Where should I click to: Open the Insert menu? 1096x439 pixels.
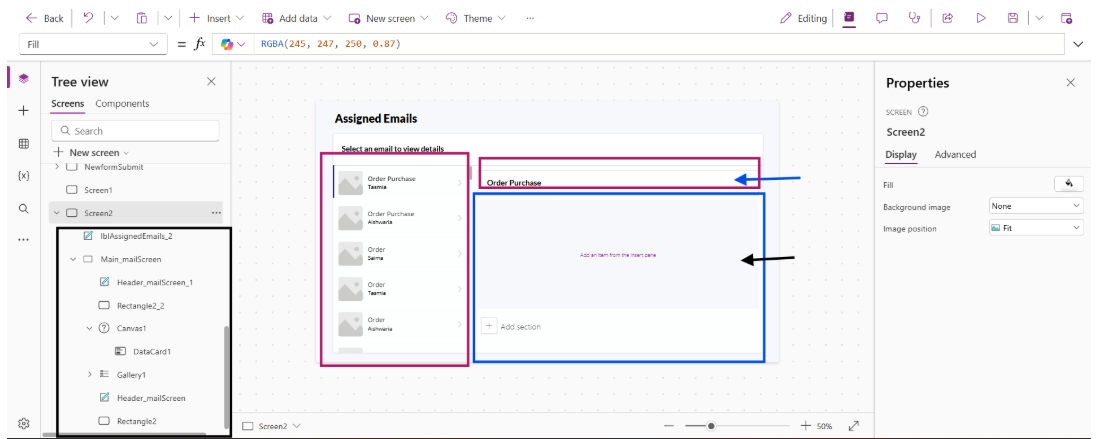click(216, 18)
